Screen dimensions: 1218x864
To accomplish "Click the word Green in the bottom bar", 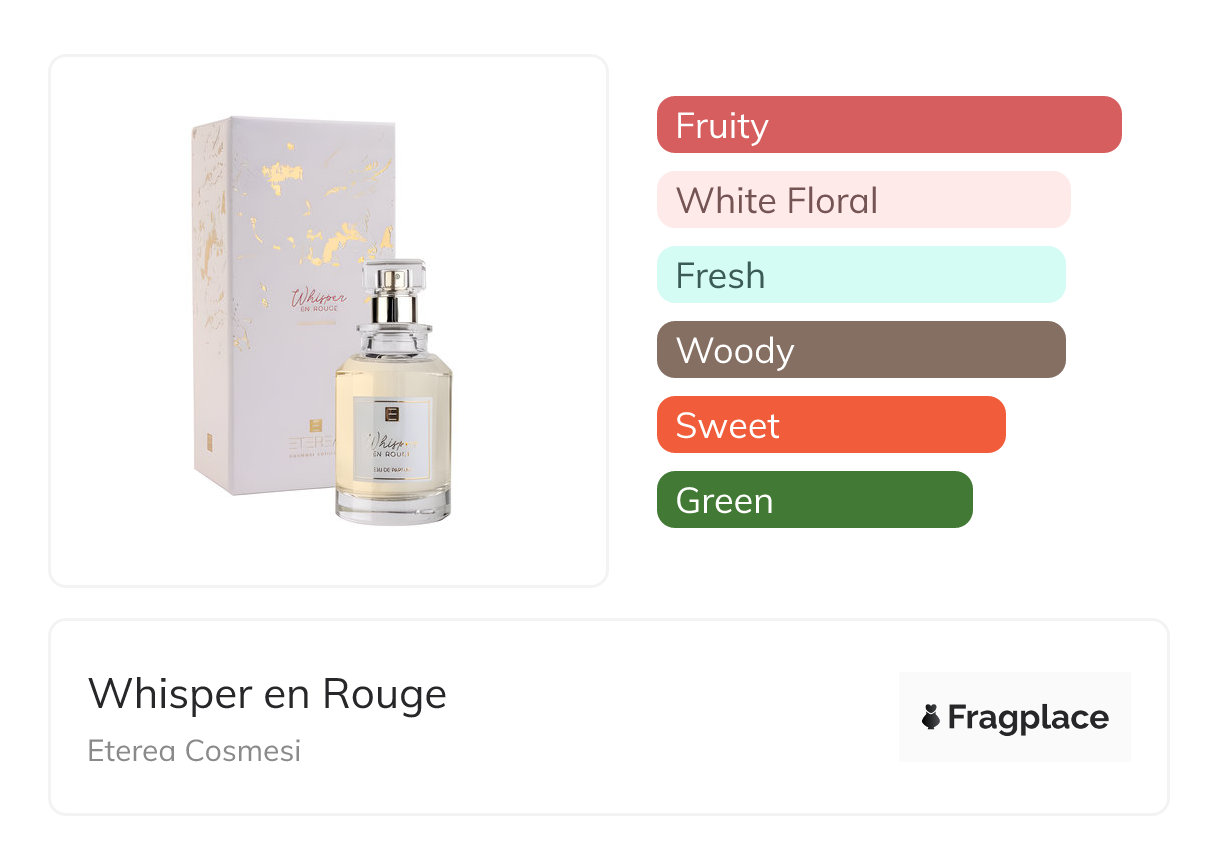I will (x=724, y=500).
